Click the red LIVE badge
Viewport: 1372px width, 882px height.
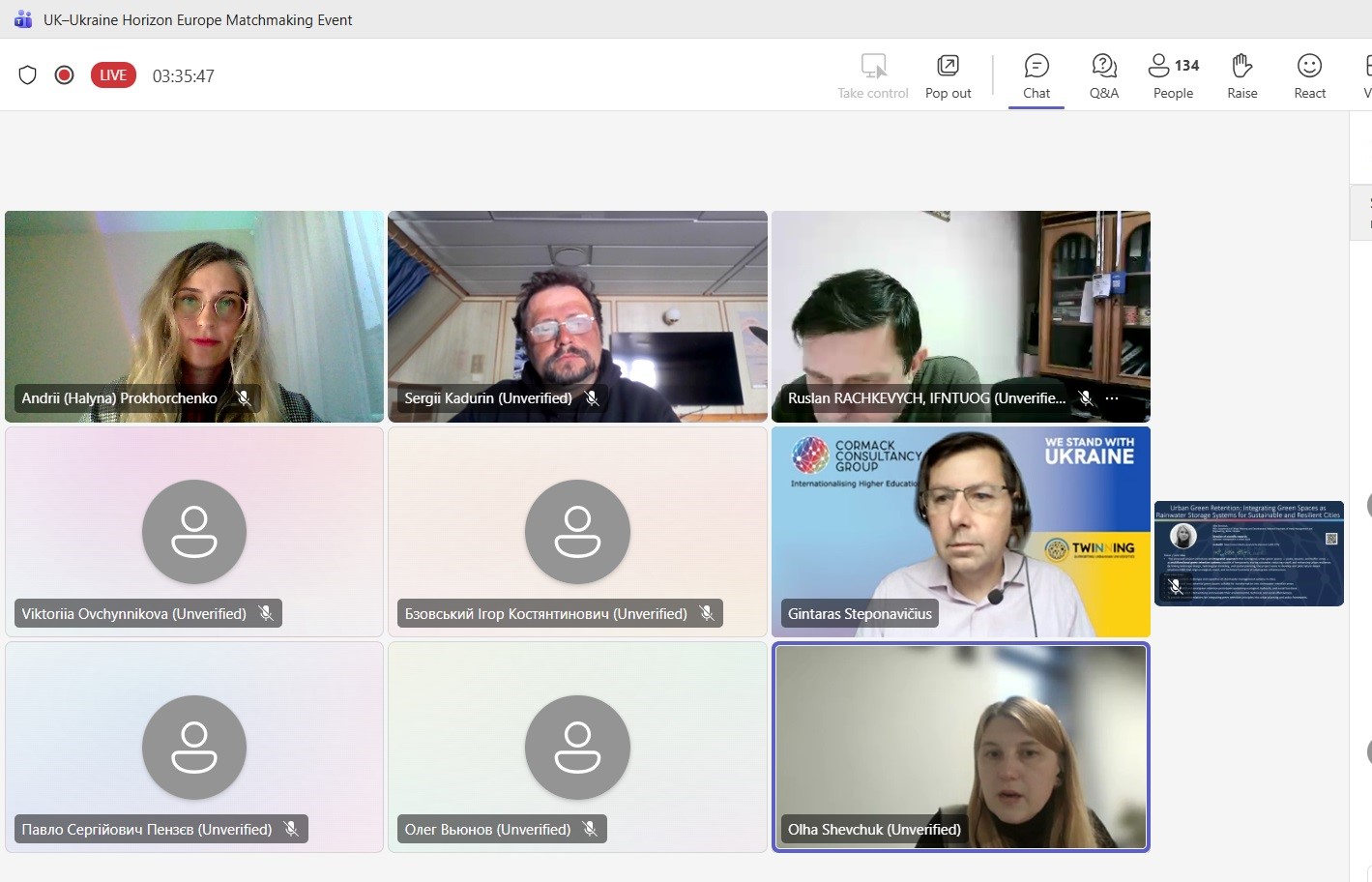(x=113, y=75)
